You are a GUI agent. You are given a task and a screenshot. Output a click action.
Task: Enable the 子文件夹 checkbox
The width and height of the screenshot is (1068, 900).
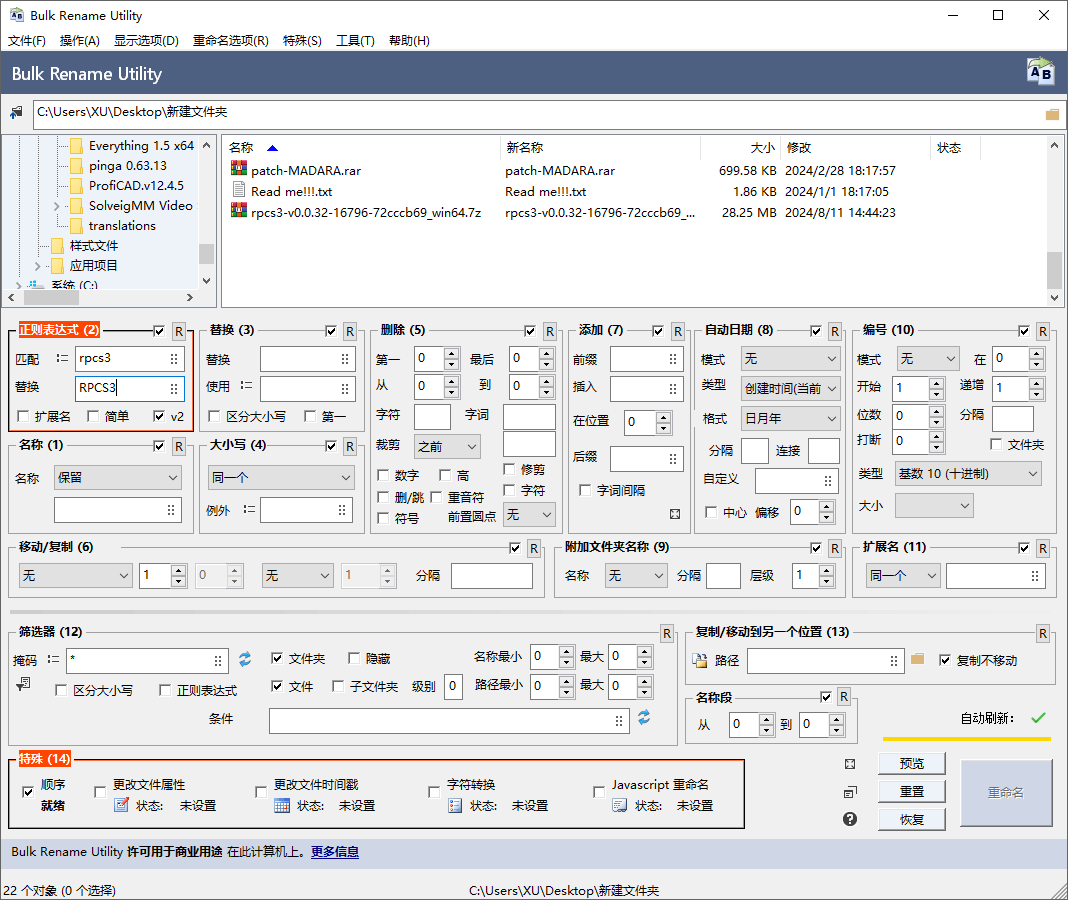pos(338,686)
